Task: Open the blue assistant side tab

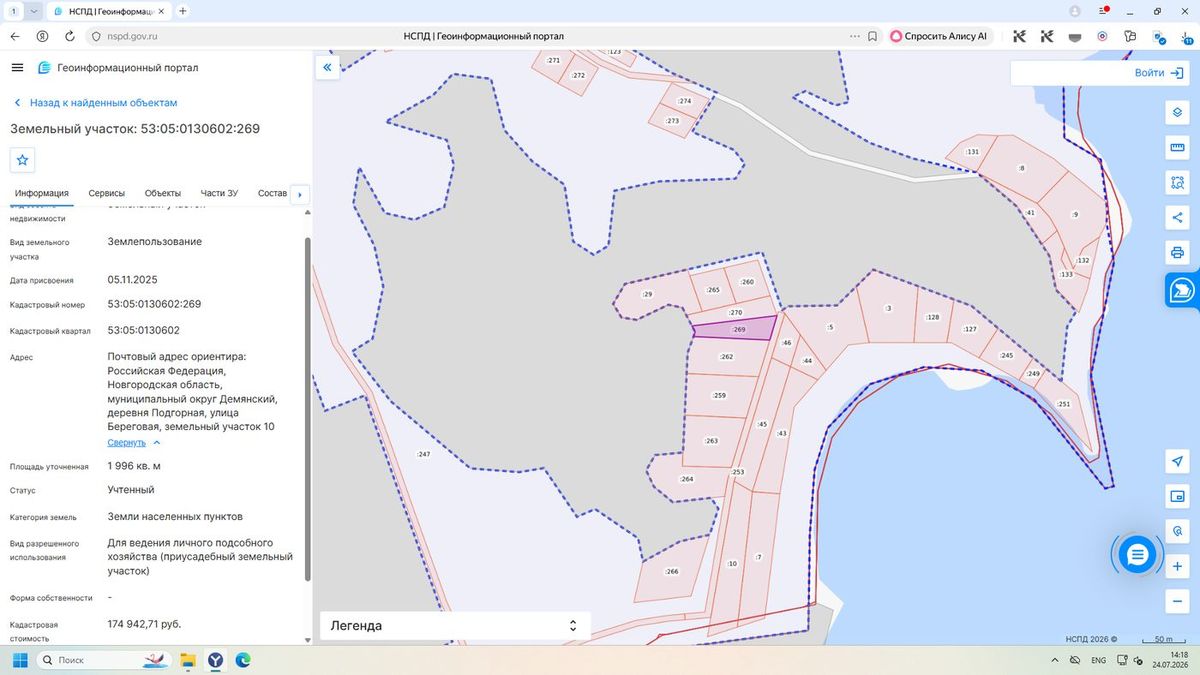Action: tap(1182, 290)
